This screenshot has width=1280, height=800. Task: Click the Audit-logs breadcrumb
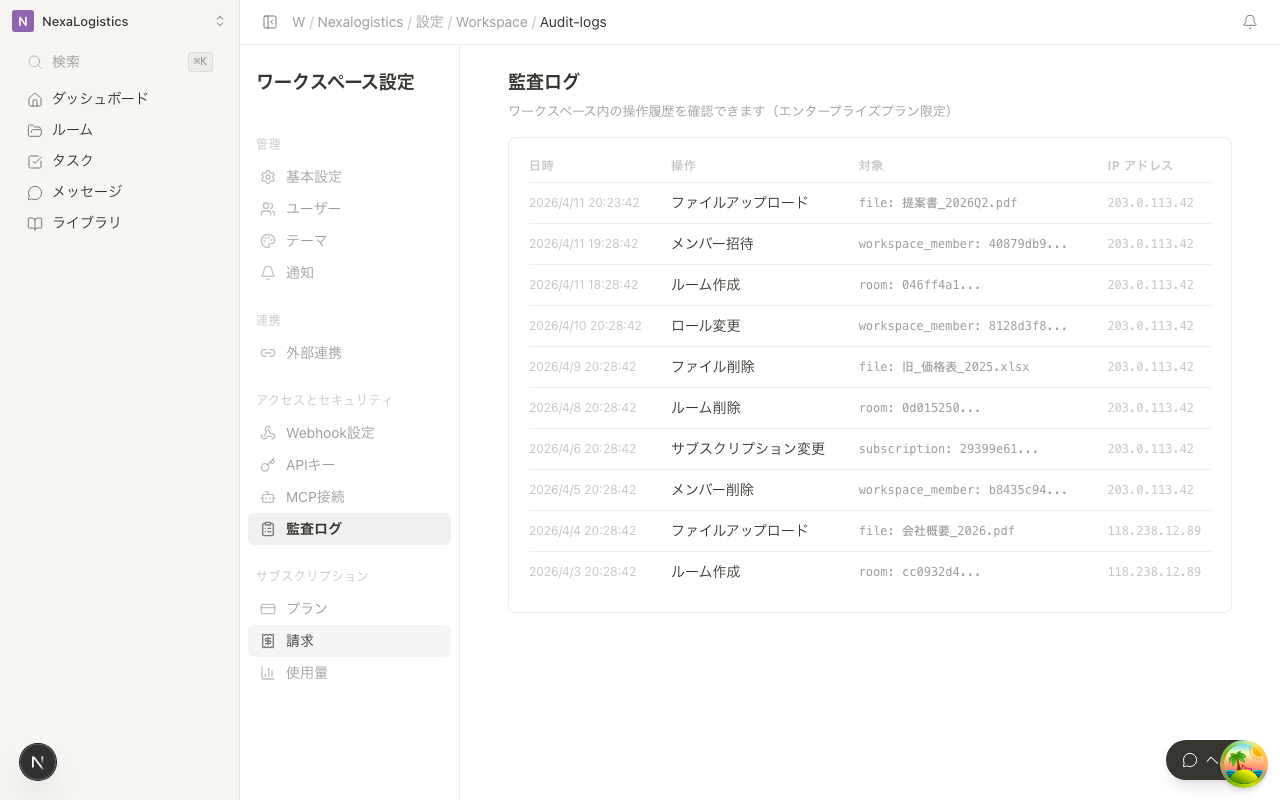573,22
